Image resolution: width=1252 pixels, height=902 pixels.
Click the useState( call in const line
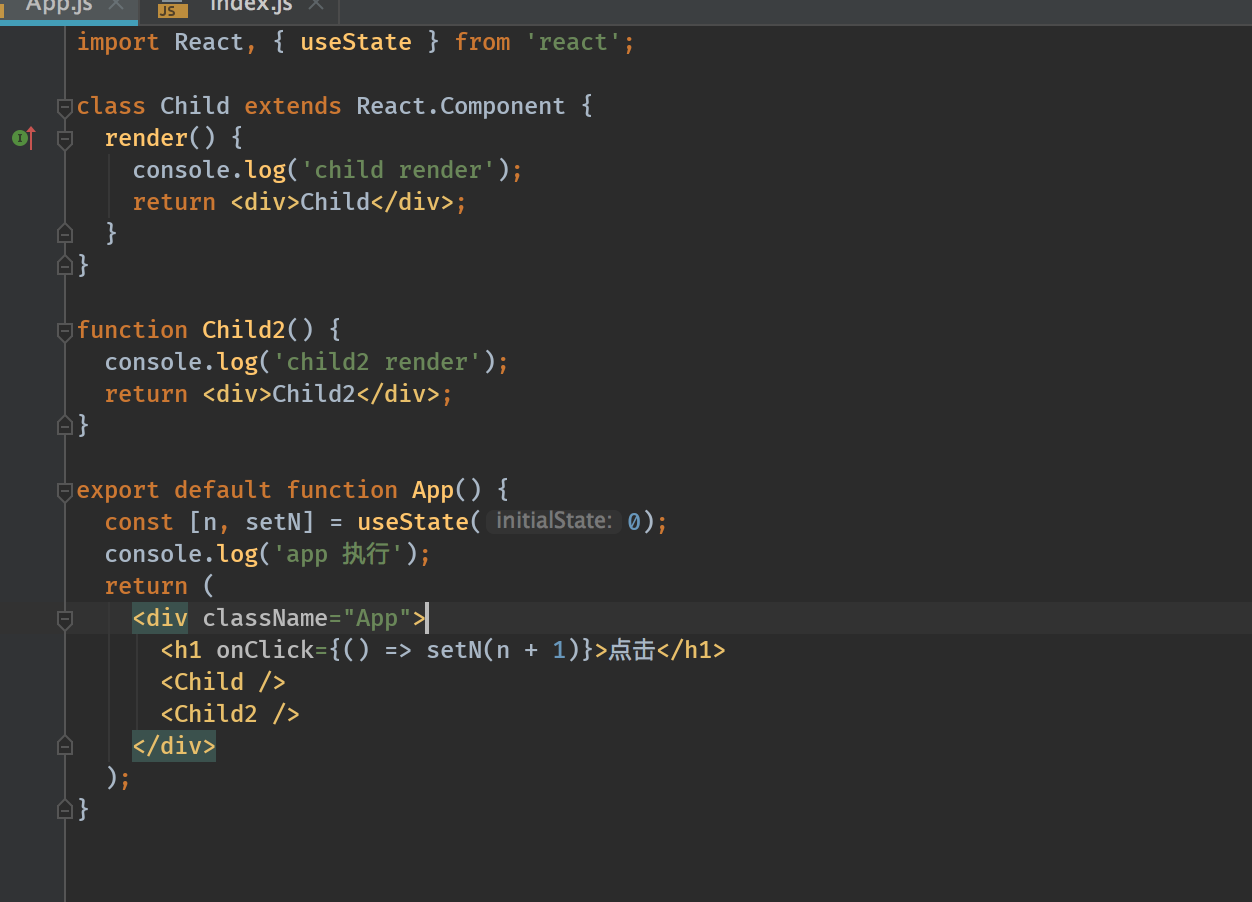419,522
